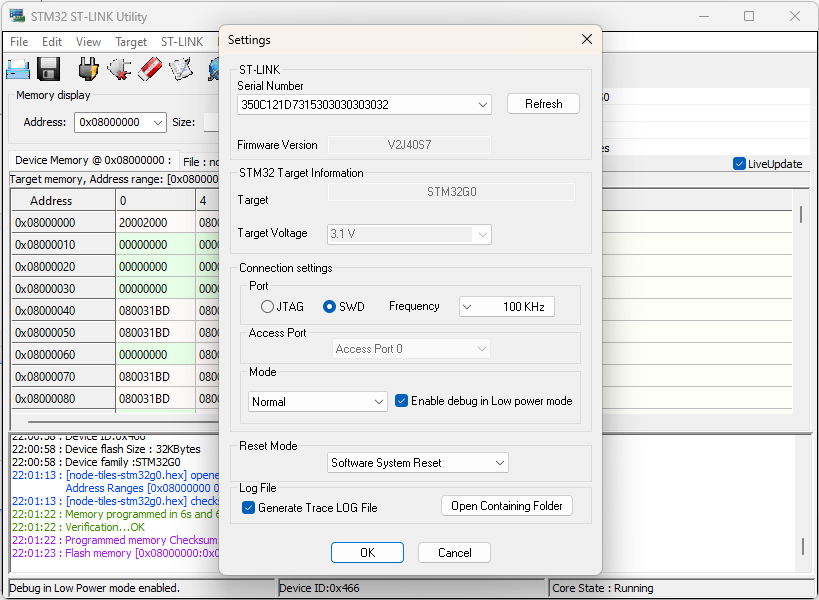Click the STM32 ST-LINK Utility title bar icon
Viewport: 819px width, 600px height.
(x=17, y=16)
